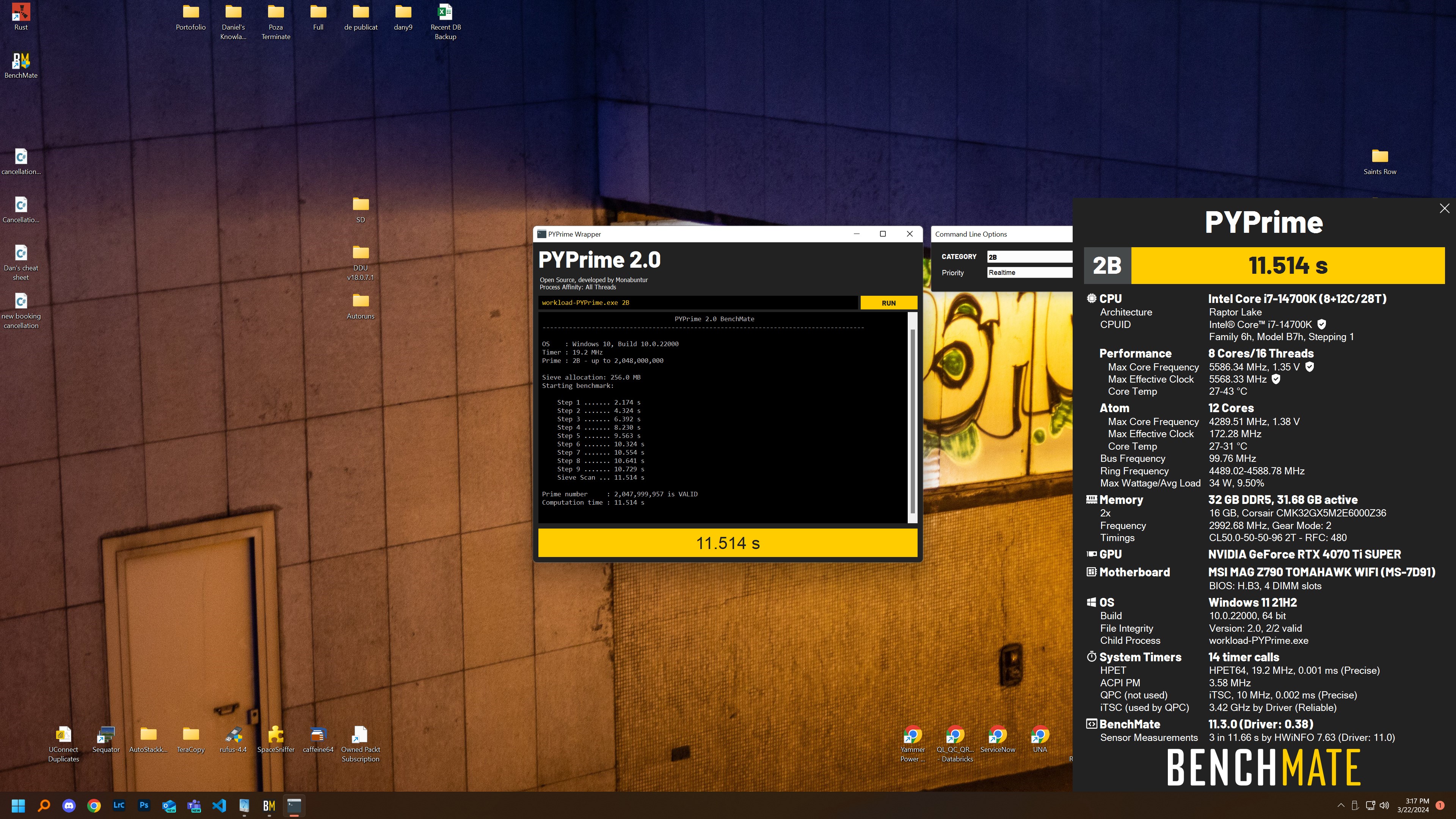Select the caffeine64 icon
1456x819 pixels.
(x=318, y=739)
